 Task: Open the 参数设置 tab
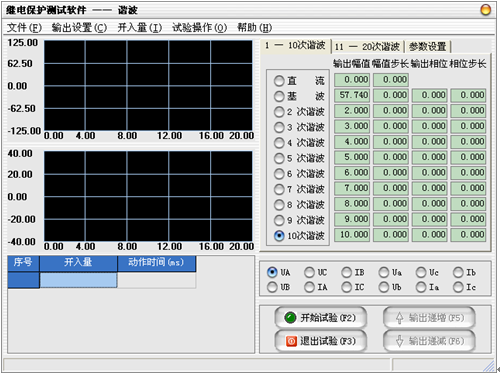428,47
